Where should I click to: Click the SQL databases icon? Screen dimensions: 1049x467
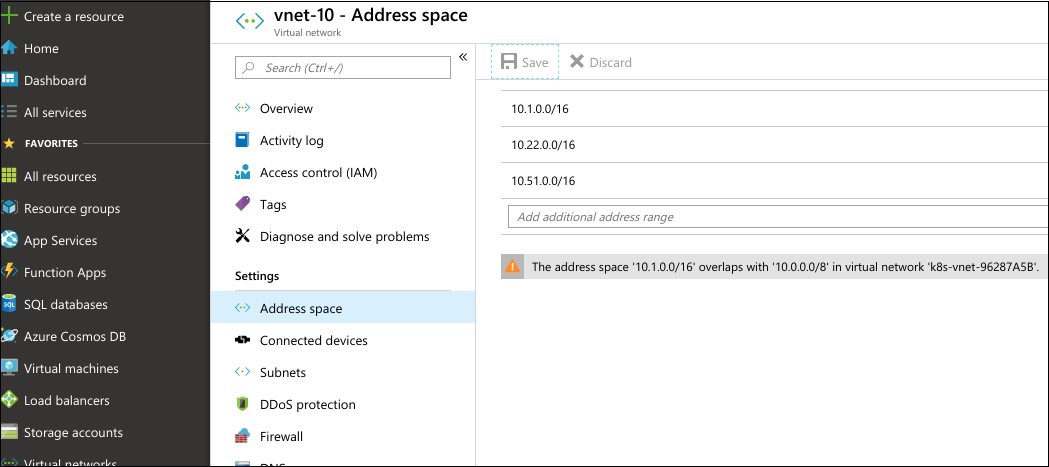[x=10, y=304]
